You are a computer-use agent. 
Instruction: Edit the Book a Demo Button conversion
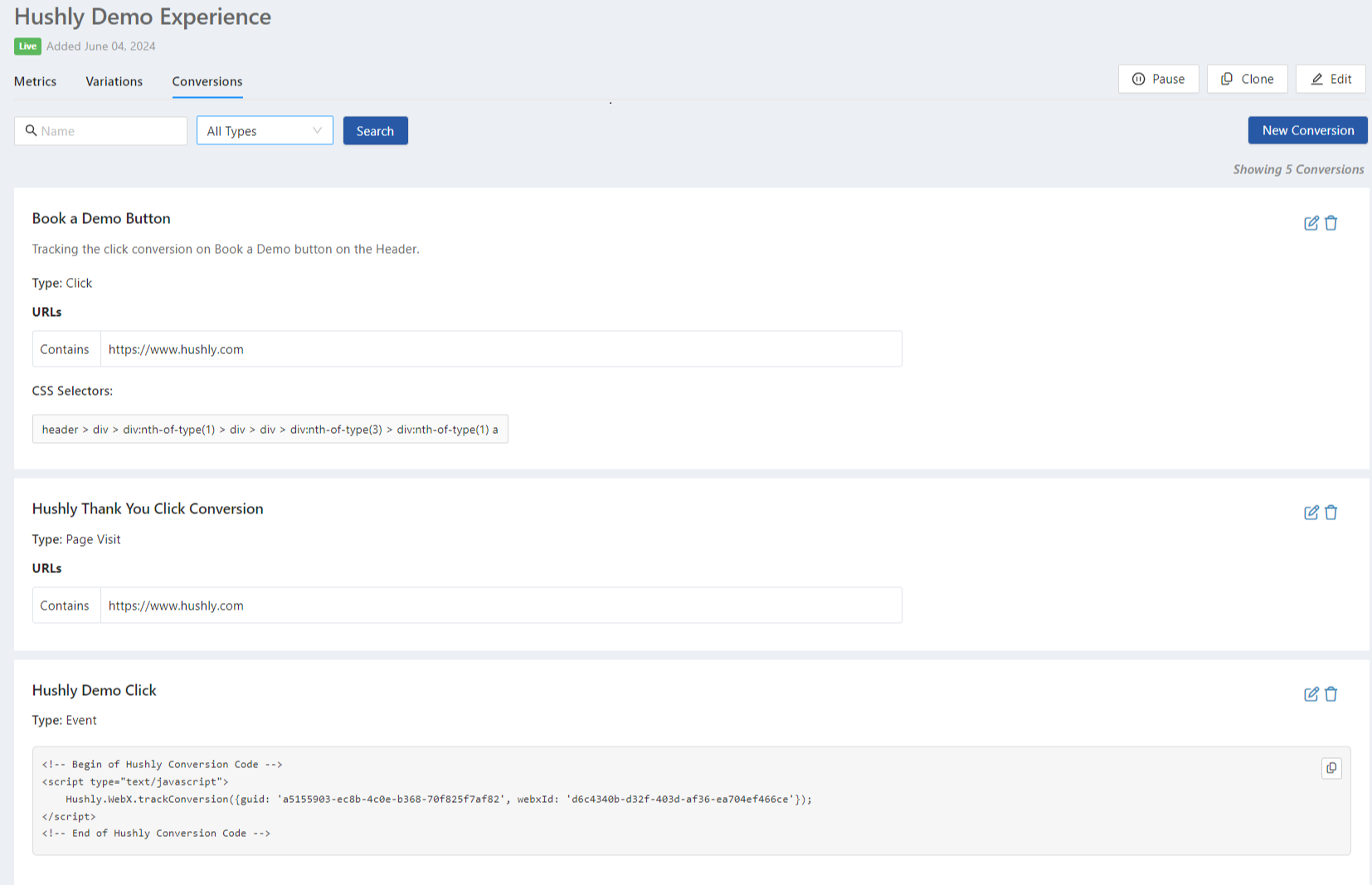point(1311,223)
